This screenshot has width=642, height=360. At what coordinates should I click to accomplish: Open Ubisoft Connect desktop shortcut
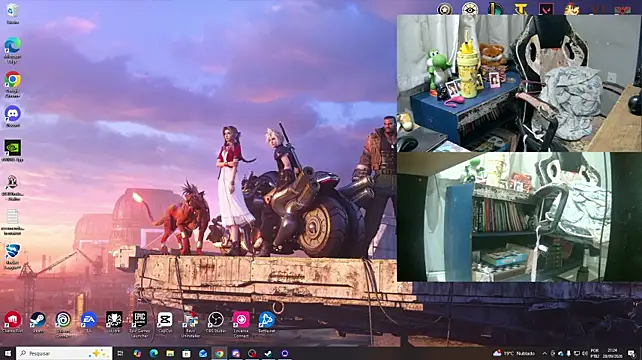coord(63,324)
